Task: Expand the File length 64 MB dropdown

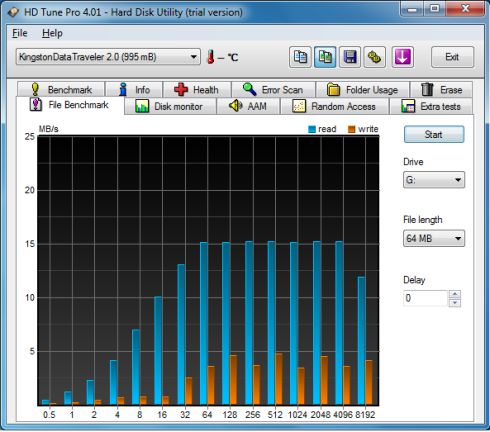Action: [434, 238]
